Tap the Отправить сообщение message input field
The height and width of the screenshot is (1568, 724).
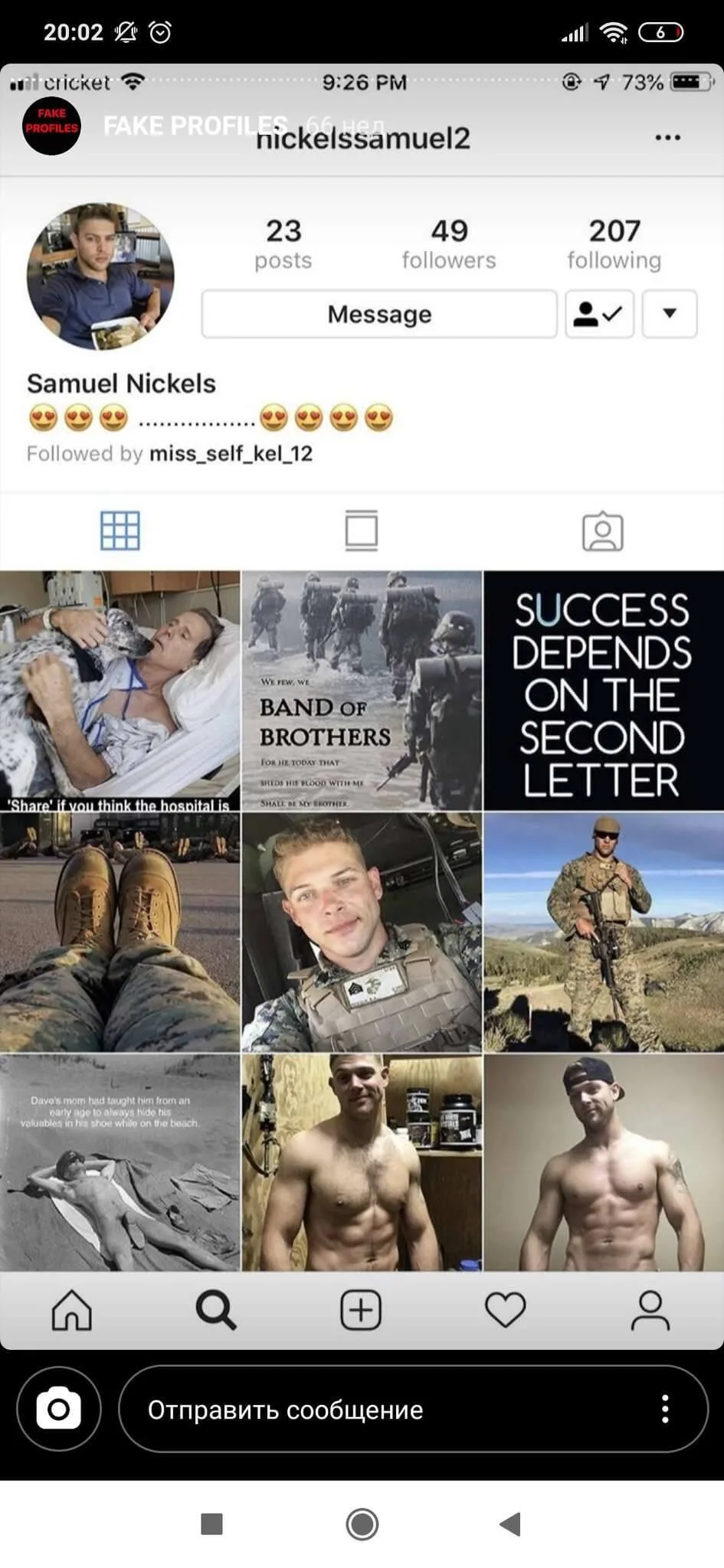[x=414, y=1409]
